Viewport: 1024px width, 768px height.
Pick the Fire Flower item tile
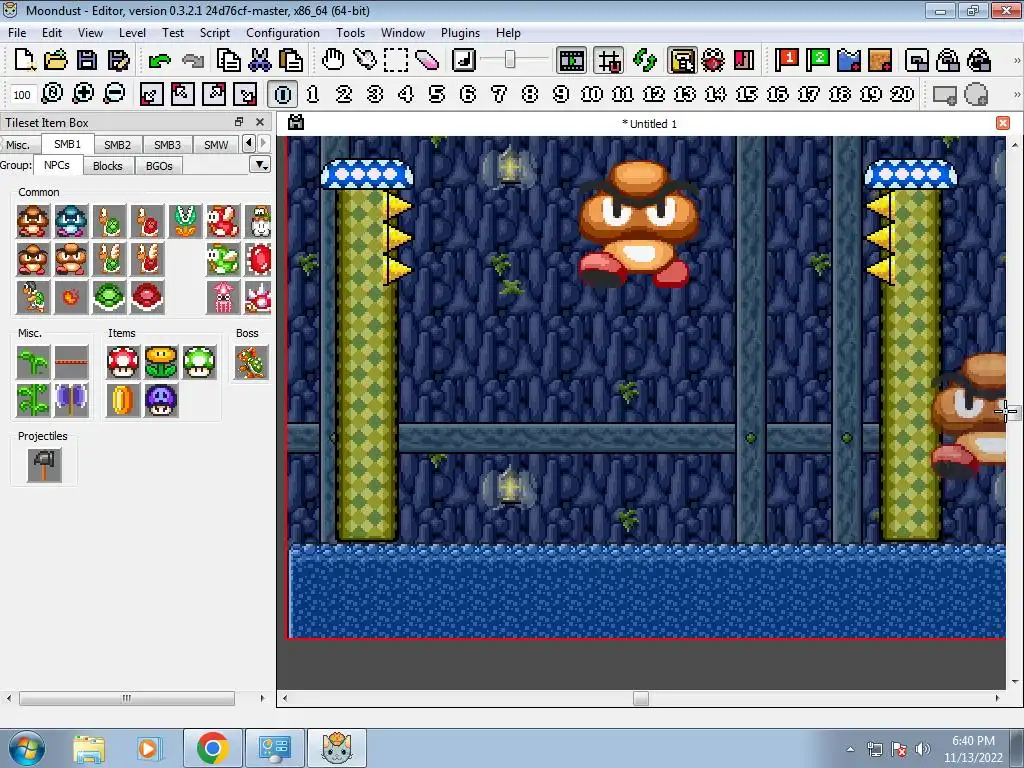161,362
